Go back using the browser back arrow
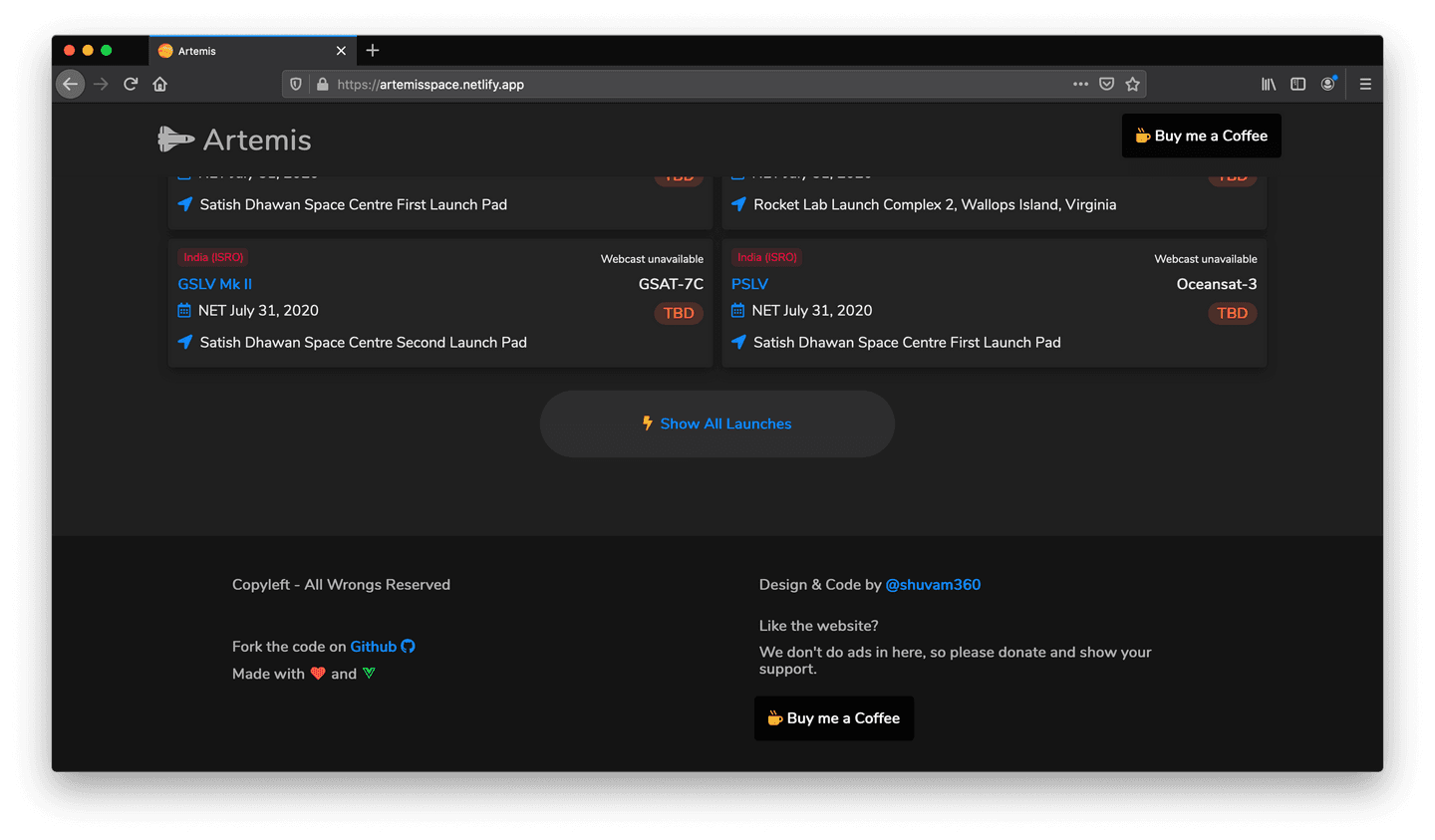 [70, 85]
